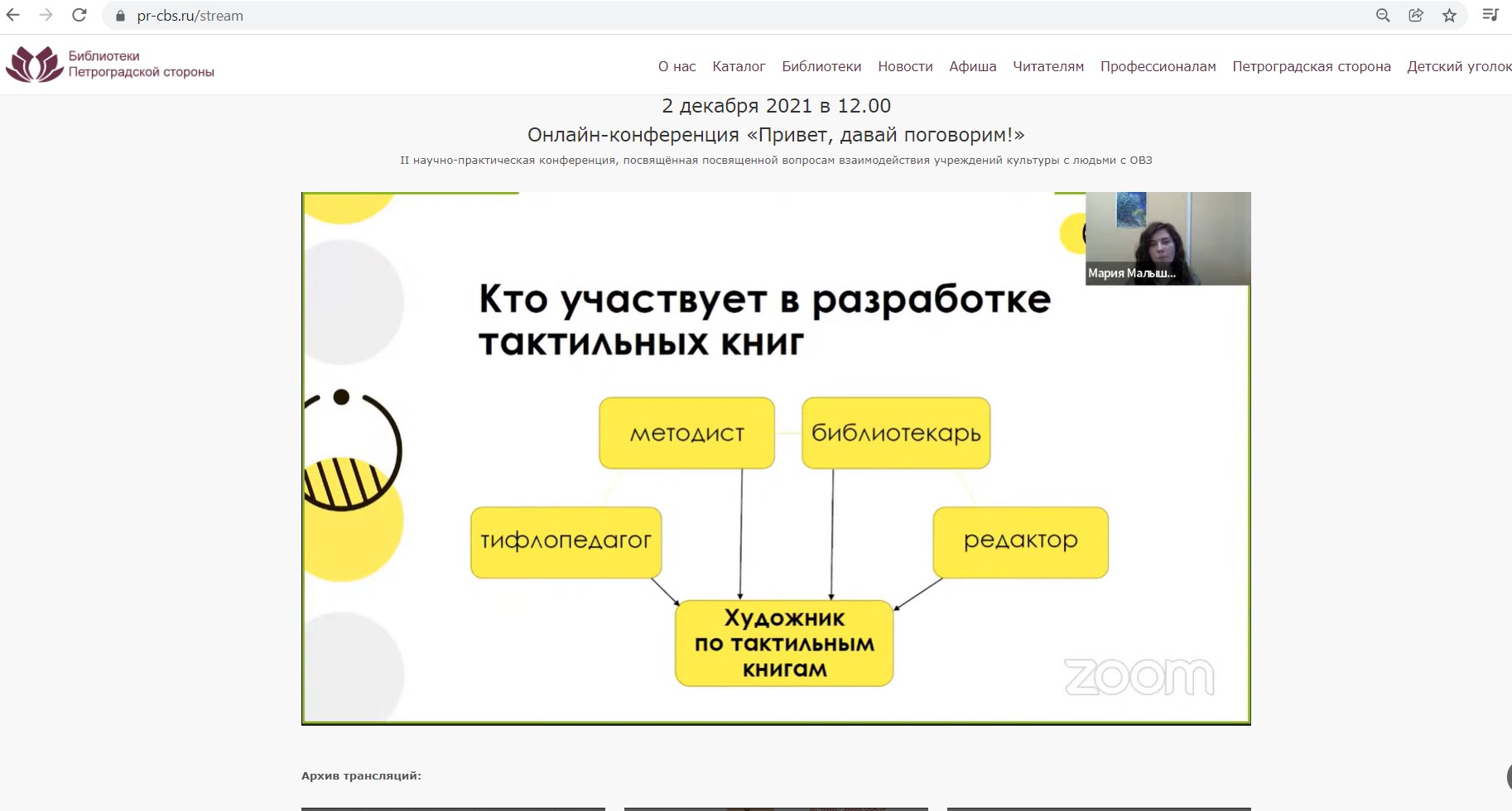1512x811 pixels.
Task: Reload the page with the refresh icon
Action: [79, 16]
